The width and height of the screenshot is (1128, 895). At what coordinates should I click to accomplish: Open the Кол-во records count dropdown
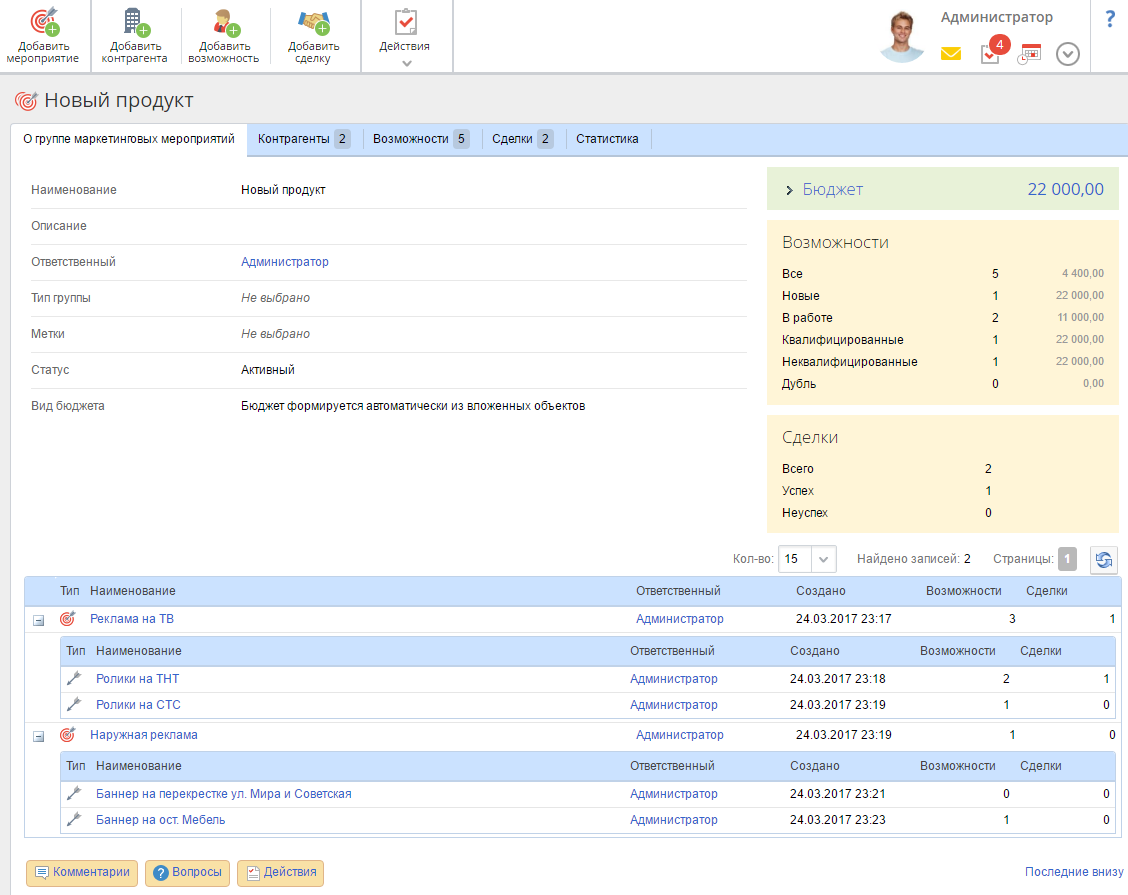[824, 559]
